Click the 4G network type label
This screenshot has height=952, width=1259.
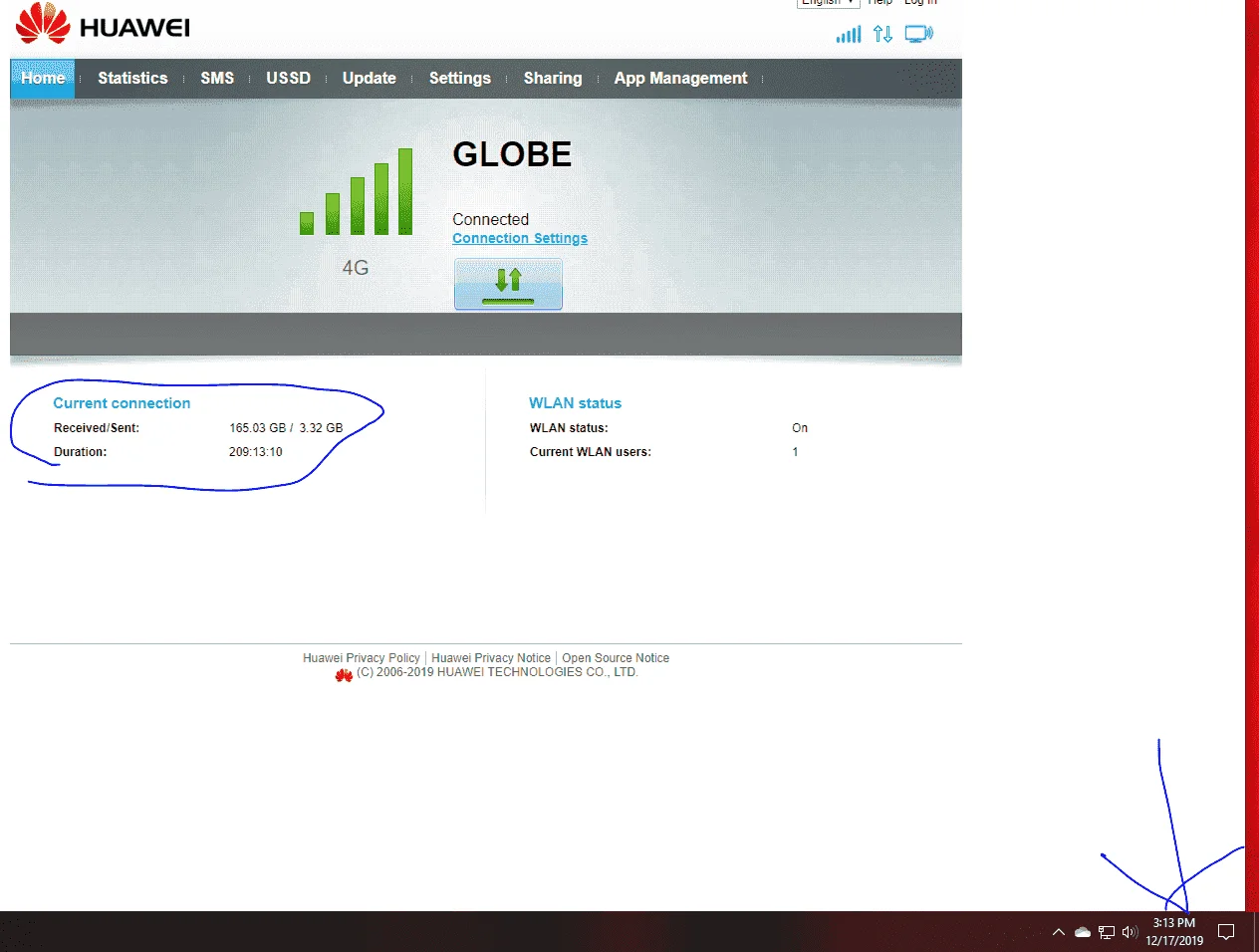356,268
